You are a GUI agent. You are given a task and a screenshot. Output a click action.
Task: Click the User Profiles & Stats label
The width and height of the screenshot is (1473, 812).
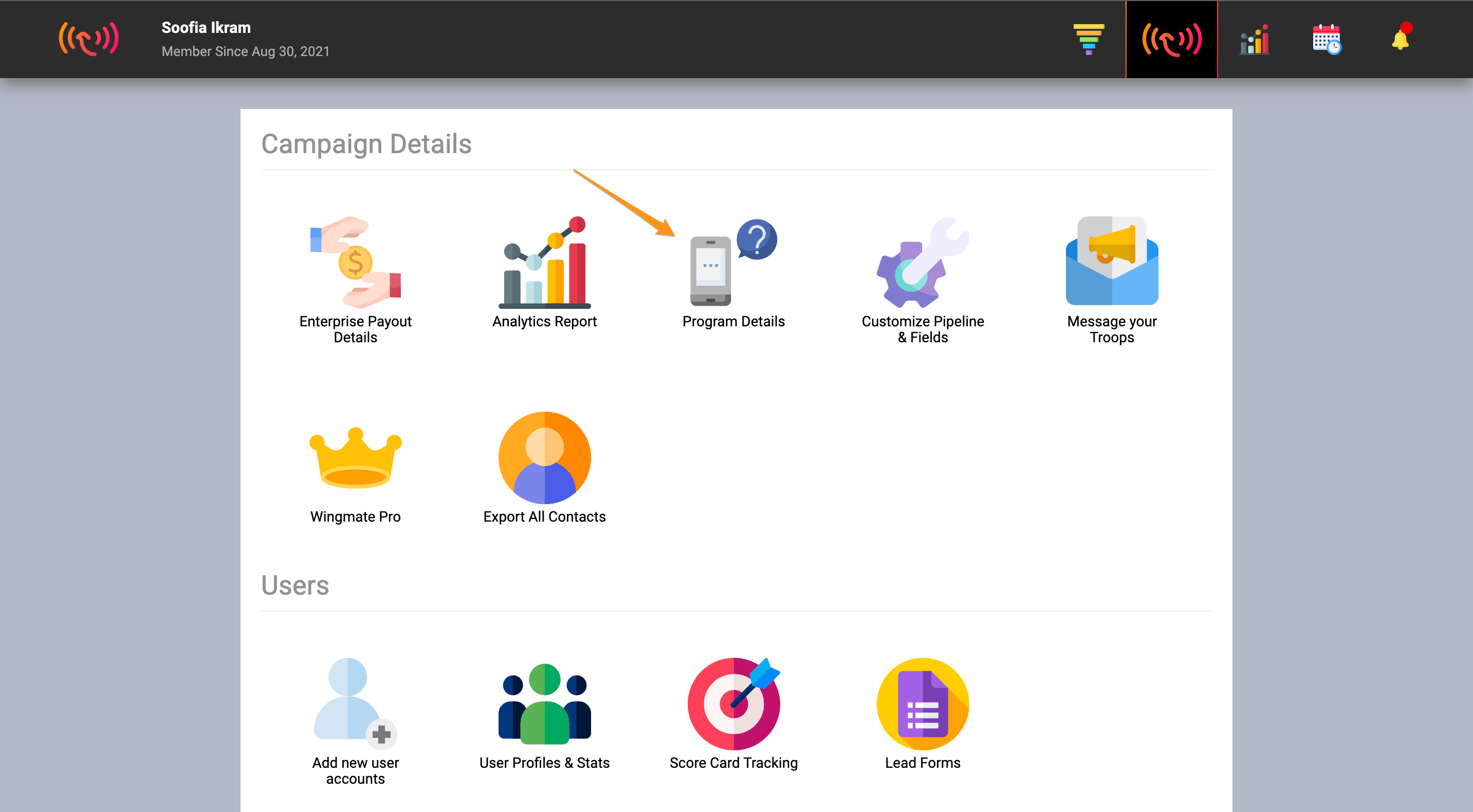(x=544, y=763)
